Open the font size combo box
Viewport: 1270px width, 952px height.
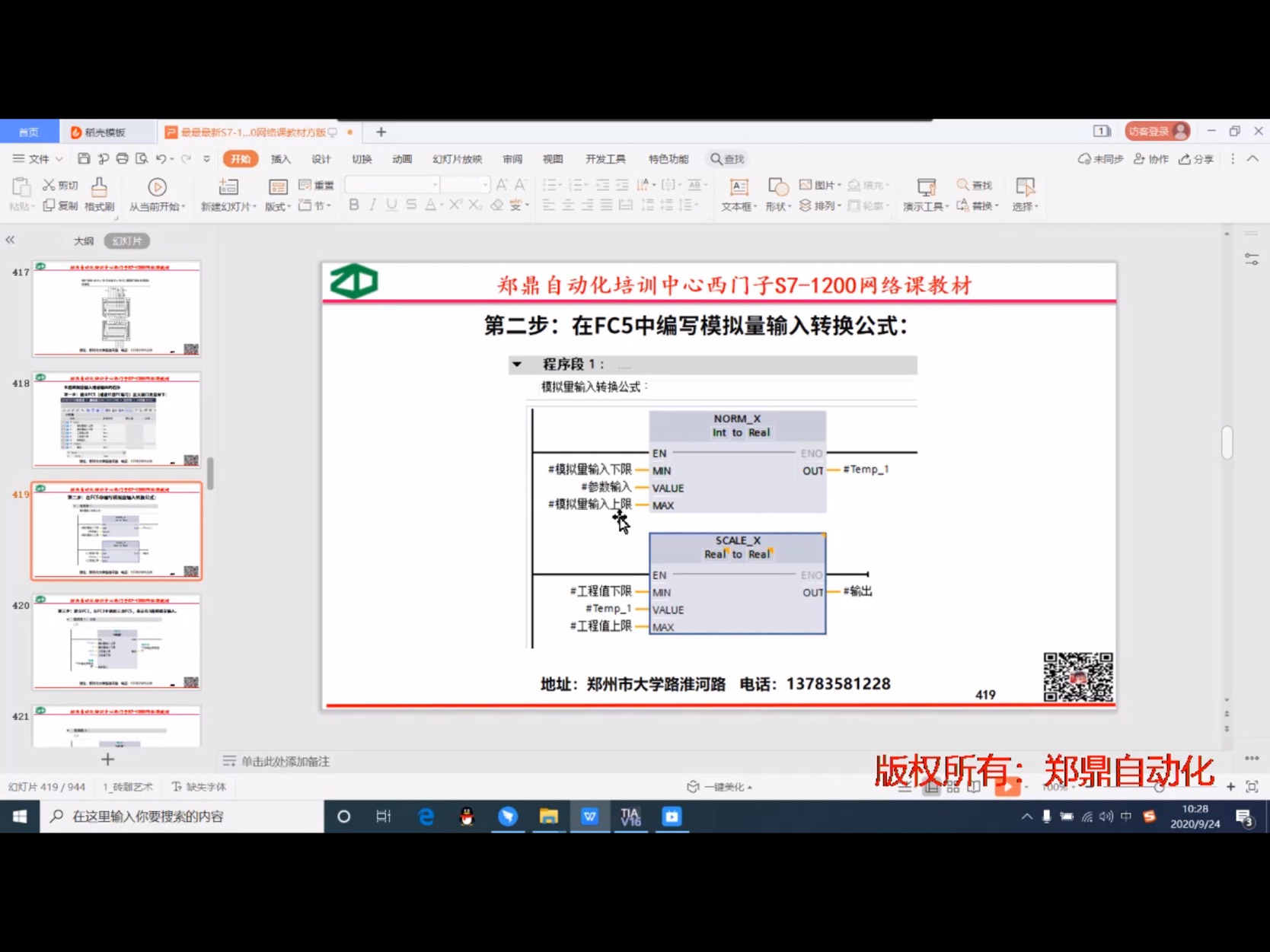pos(464,185)
